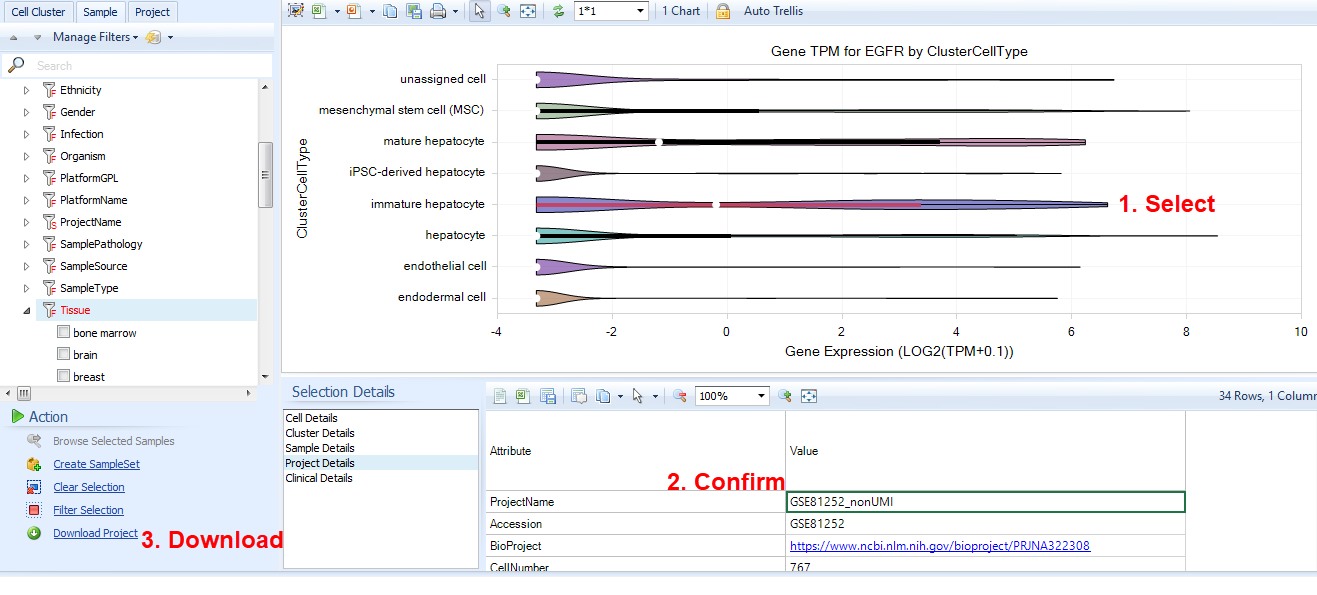Click the chart copy icon
This screenshot has height=595, width=1317.
[390, 11]
